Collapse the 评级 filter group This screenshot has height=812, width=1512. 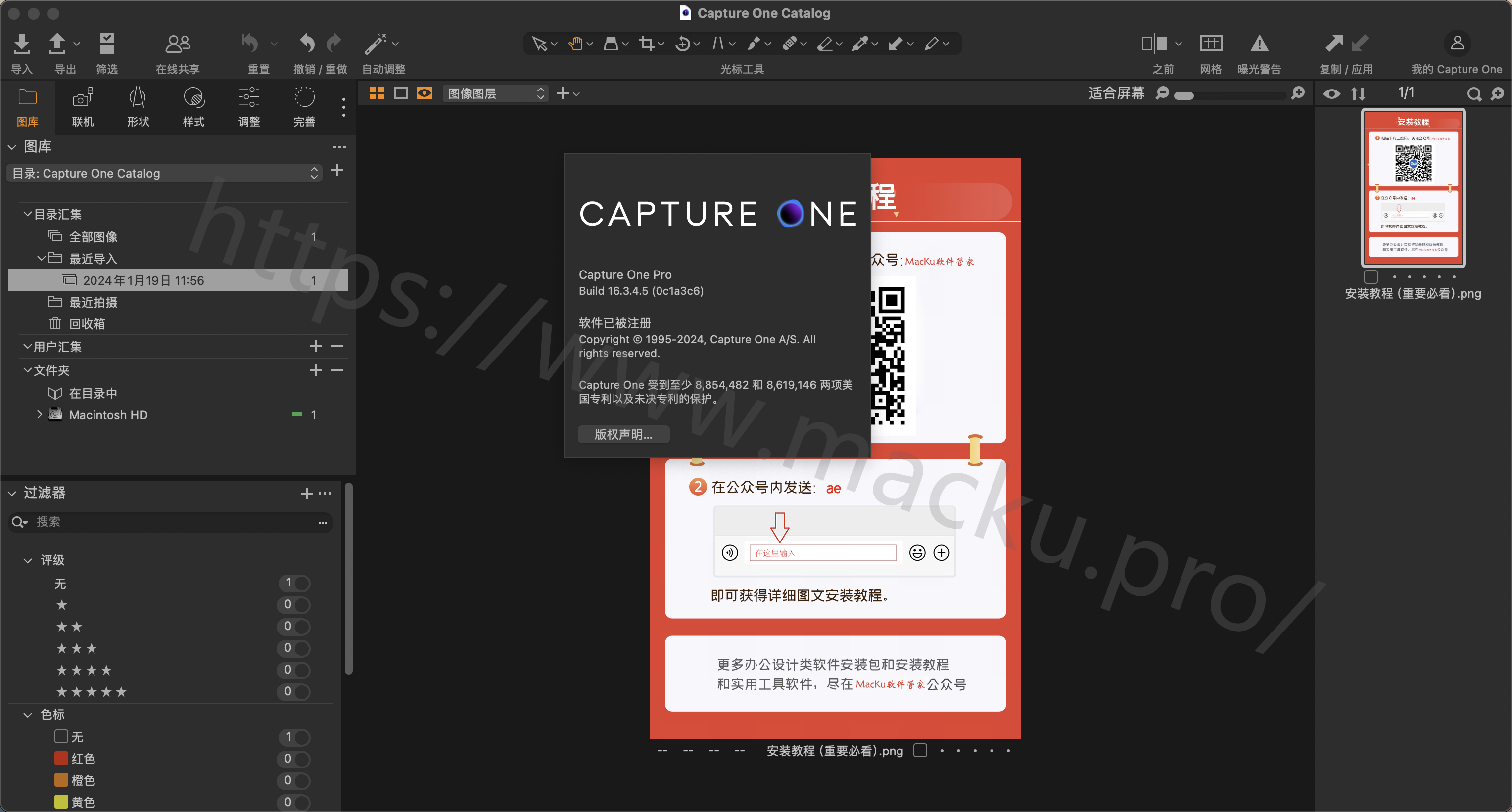(28, 560)
